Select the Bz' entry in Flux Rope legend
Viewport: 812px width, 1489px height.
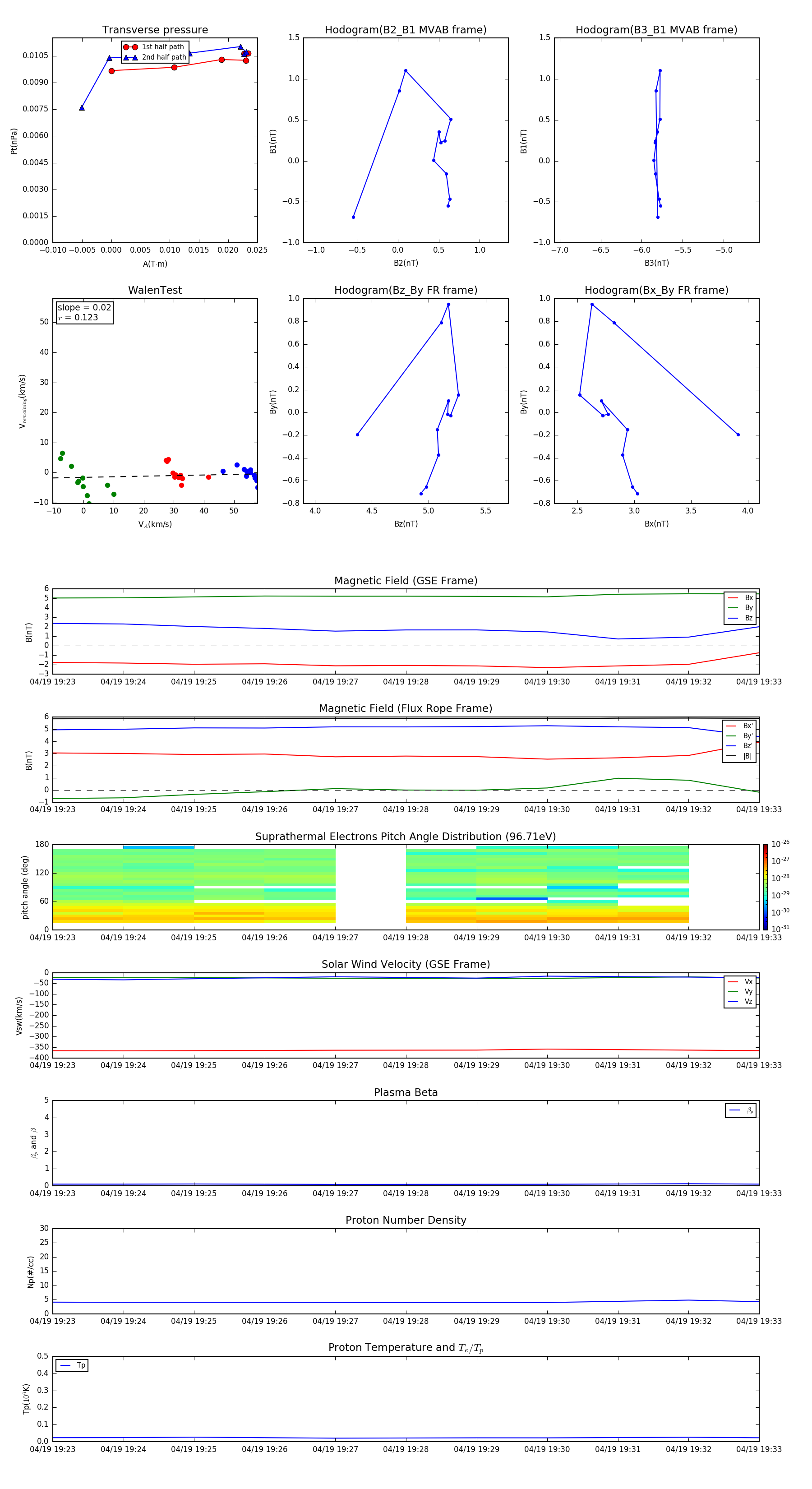click(x=739, y=746)
